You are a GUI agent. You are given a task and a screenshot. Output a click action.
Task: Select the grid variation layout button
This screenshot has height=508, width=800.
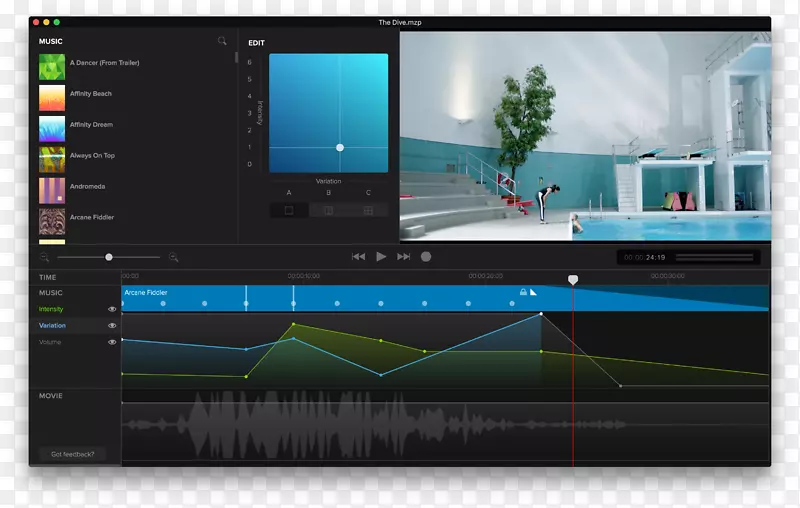pyautogui.click(x=368, y=211)
